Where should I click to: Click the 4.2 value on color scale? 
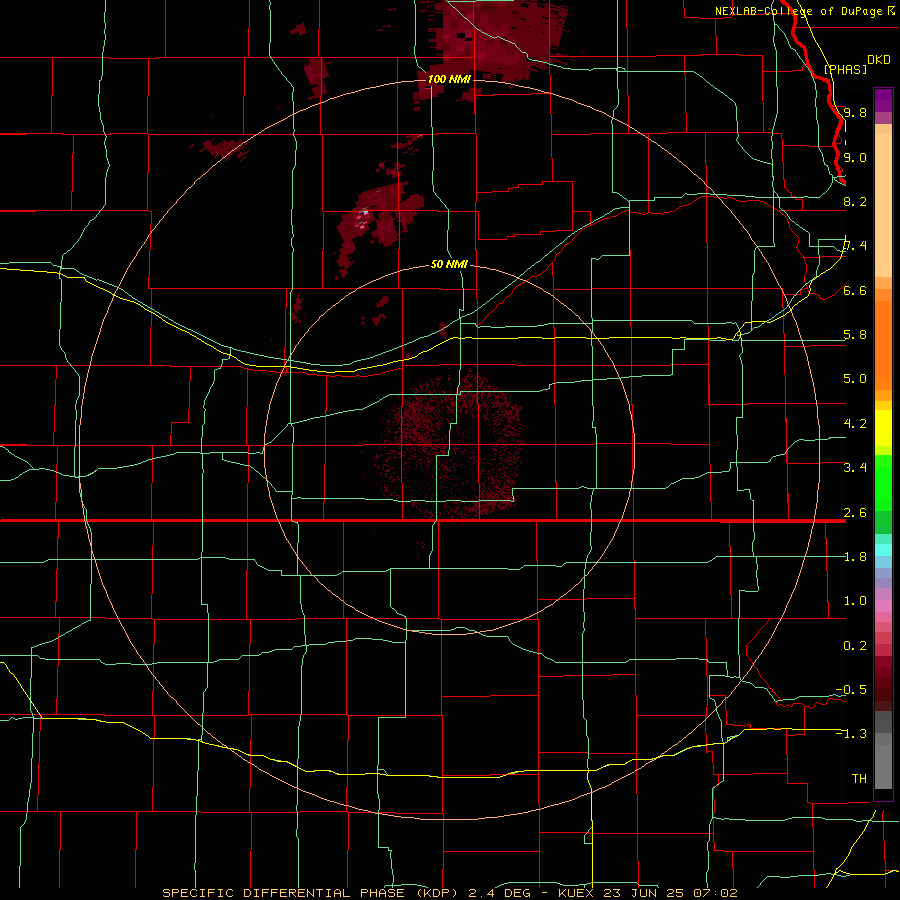point(855,423)
